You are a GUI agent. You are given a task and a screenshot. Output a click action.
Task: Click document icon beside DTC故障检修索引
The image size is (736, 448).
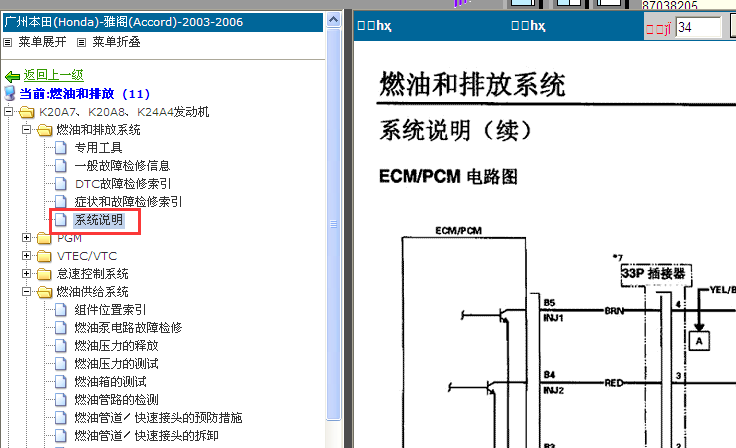[x=61, y=184]
